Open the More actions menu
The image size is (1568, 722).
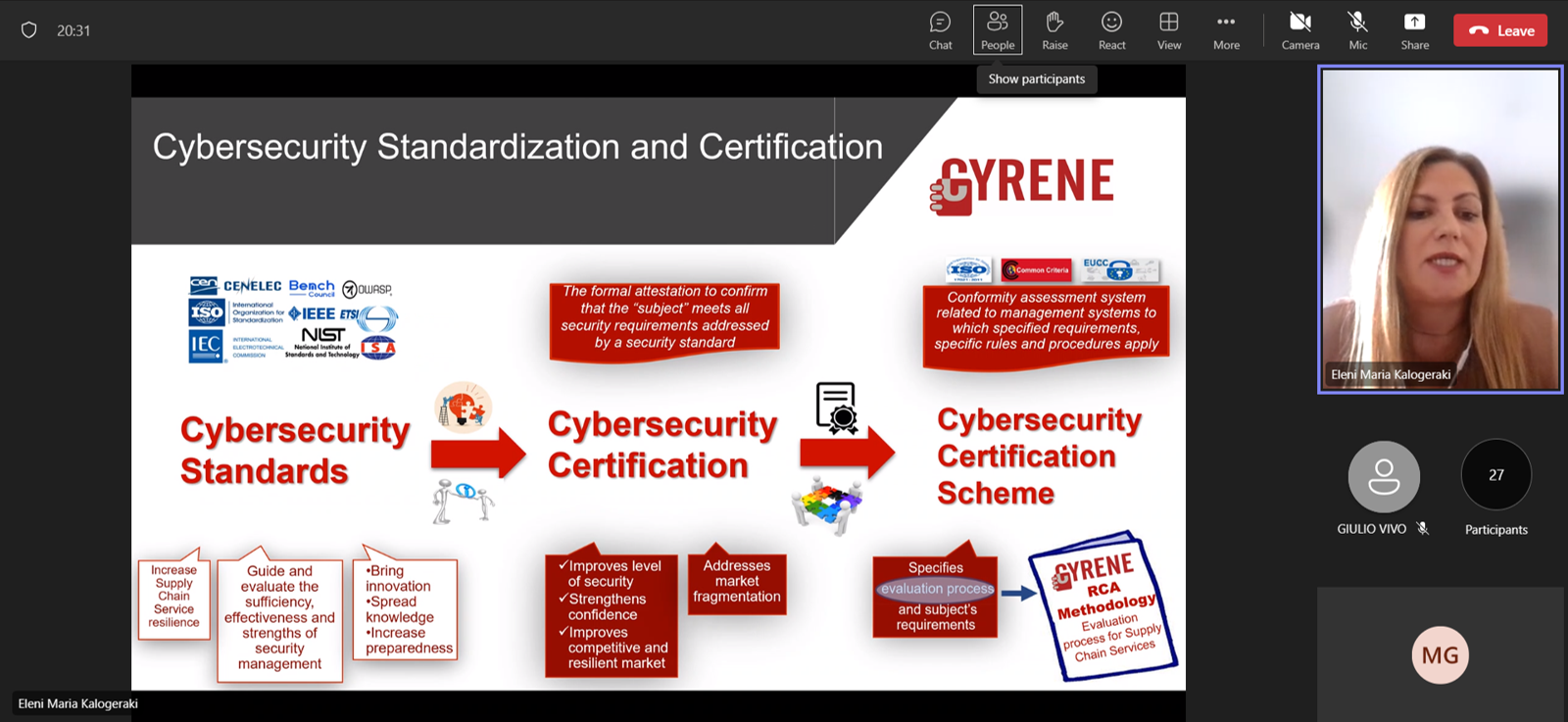(x=1226, y=30)
